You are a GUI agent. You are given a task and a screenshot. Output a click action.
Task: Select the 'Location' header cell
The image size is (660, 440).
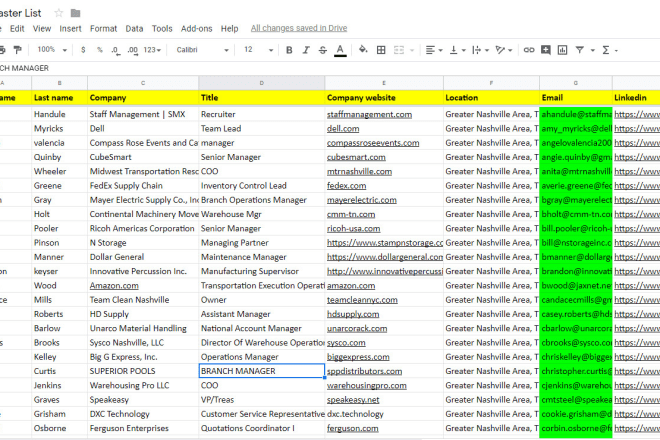[491, 98]
